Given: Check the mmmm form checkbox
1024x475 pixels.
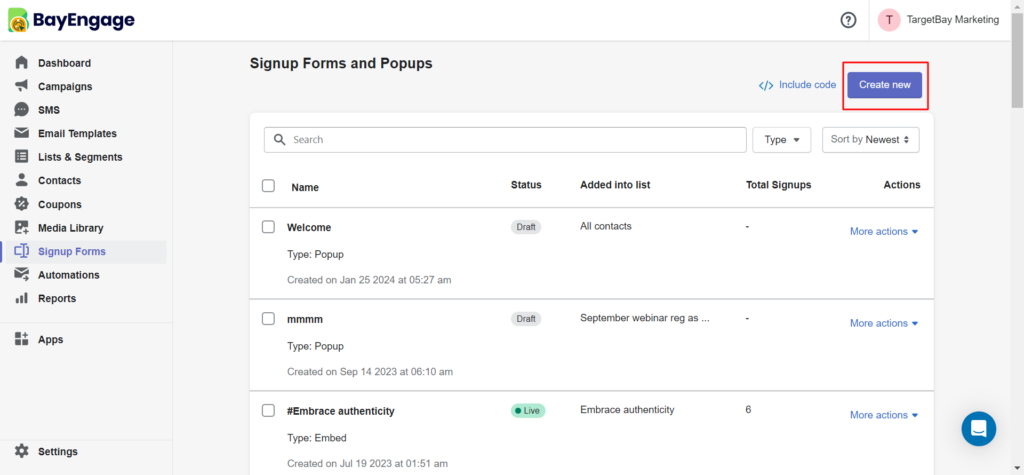Looking at the screenshot, I should coord(268,319).
